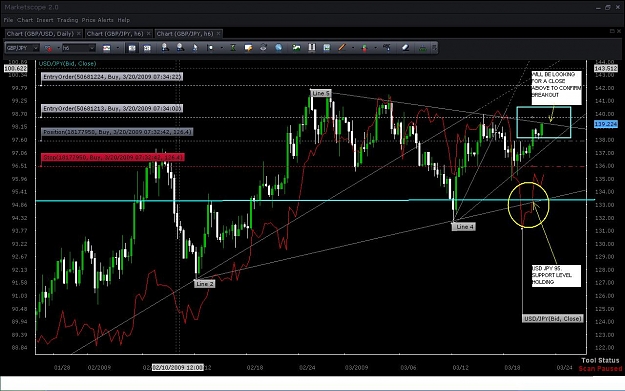Open the Chart menu

pos(25,20)
